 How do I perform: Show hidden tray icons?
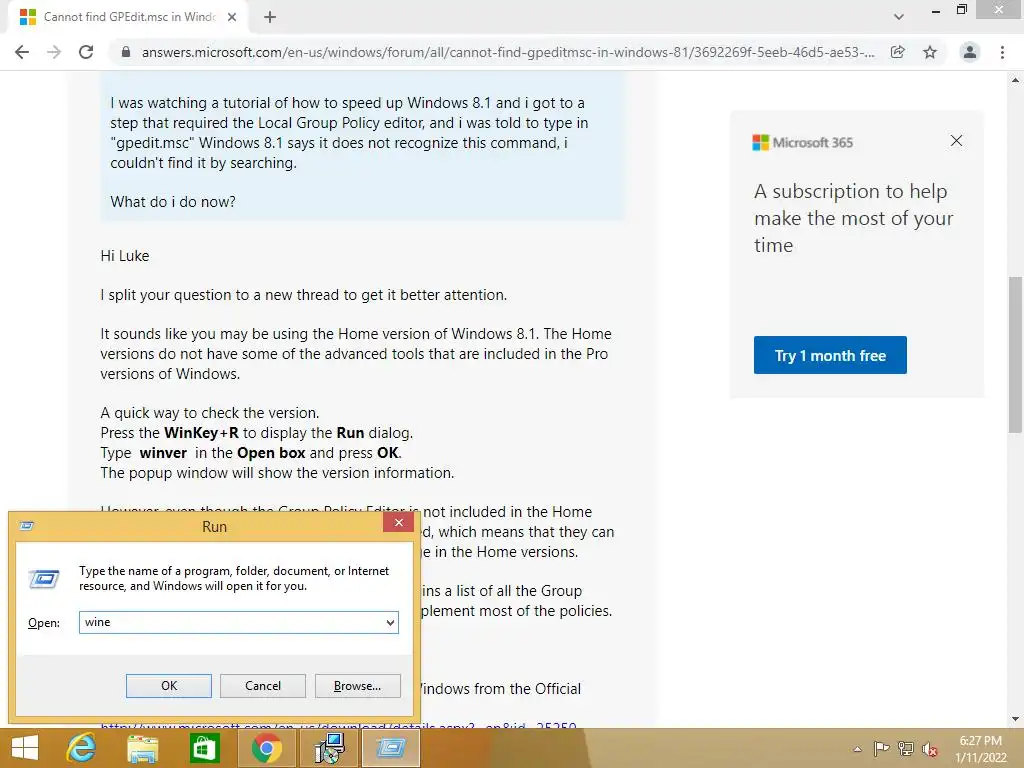tap(857, 749)
